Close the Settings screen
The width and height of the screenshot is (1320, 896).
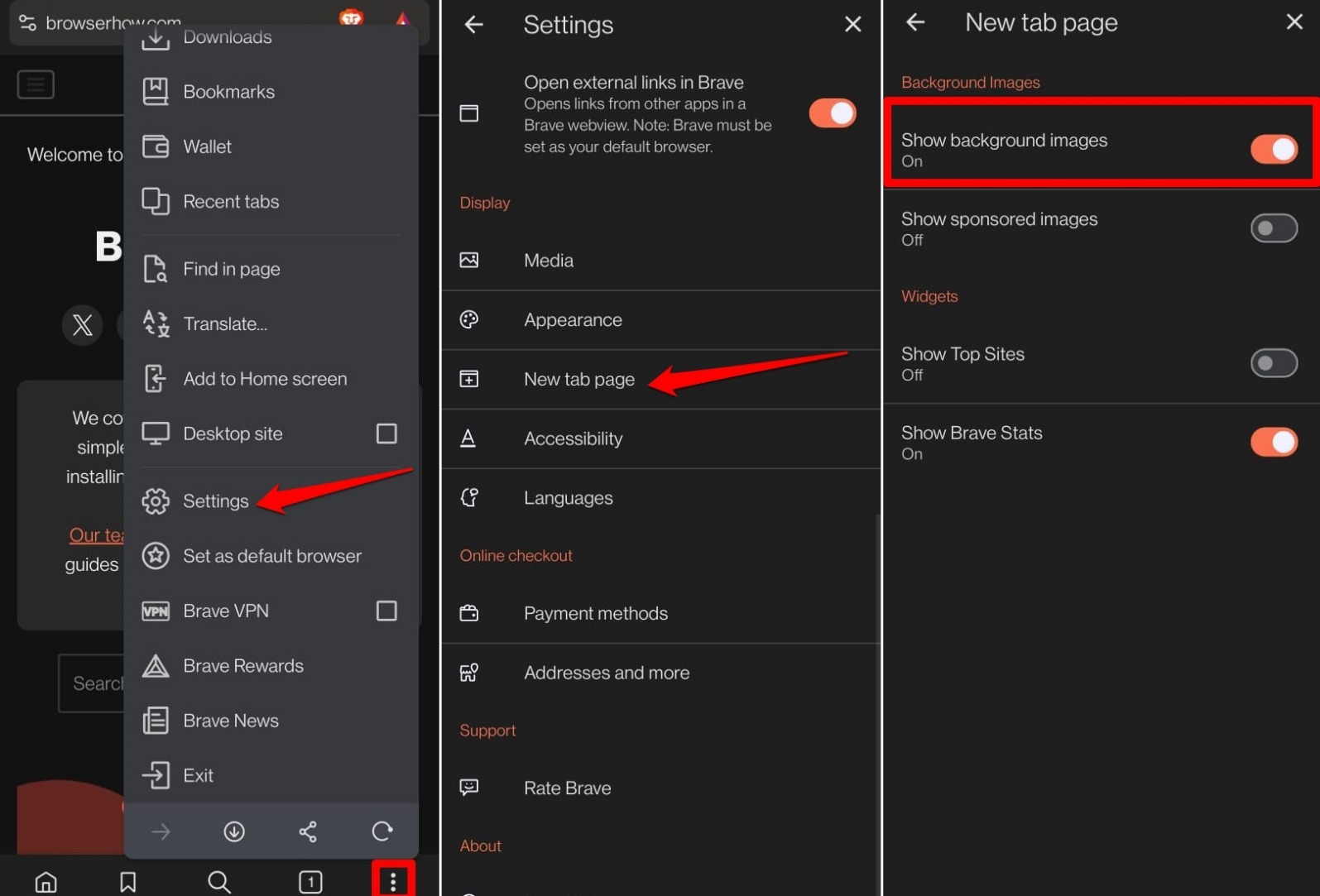[853, 25]
